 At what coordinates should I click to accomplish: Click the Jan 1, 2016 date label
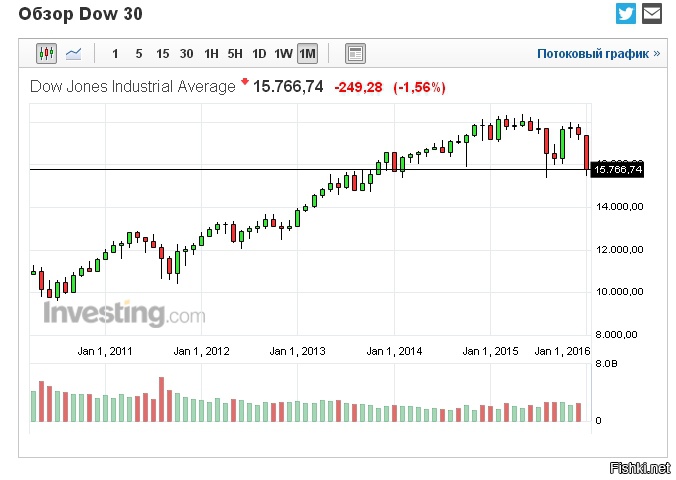pos(562,351)
